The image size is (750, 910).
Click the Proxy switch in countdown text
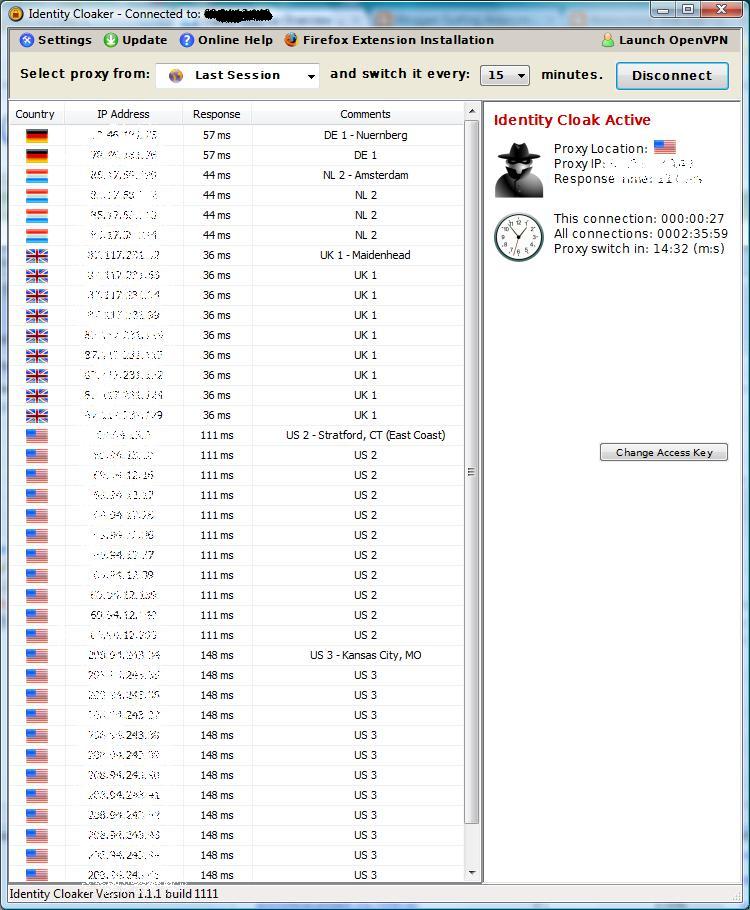click(639, 249)
